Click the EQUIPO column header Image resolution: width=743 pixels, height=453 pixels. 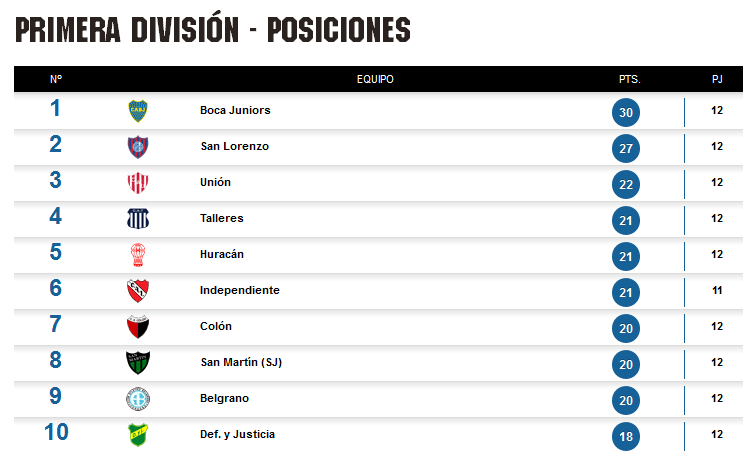(x=375, y=79)
